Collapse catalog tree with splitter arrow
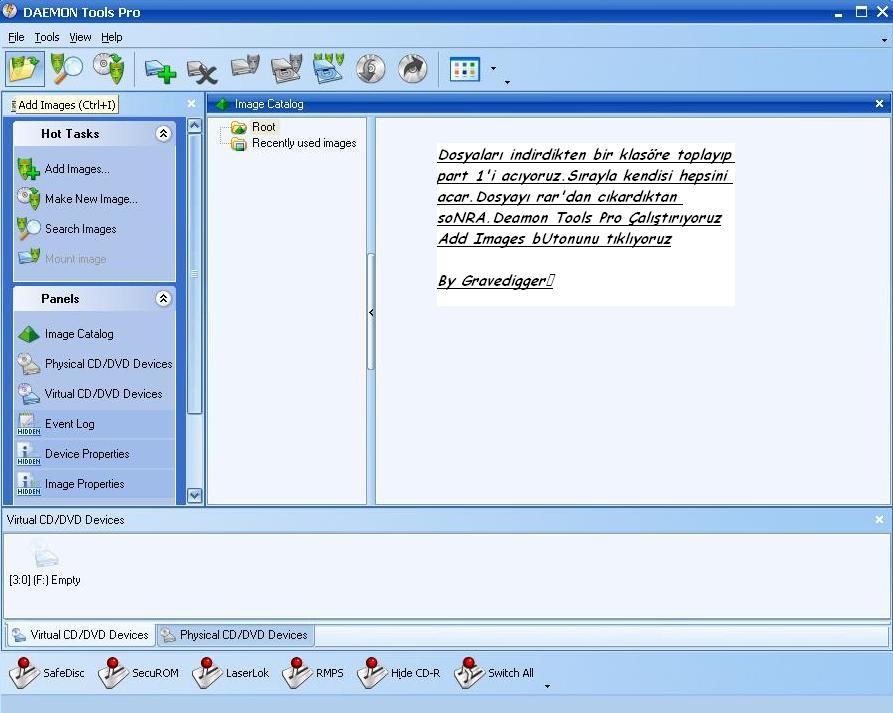 (371, 312)
